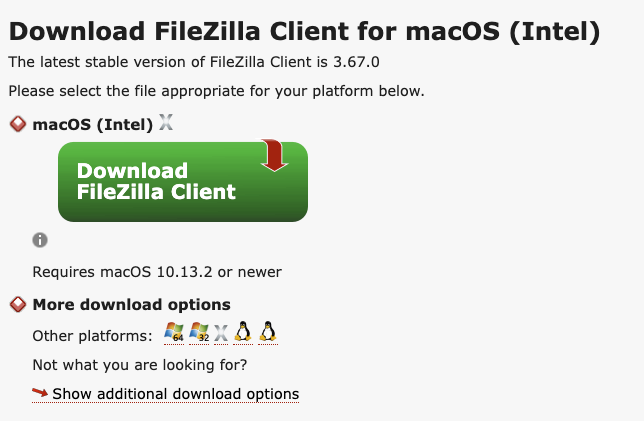
Task: Click the red diamond beside More download options
Action: click(x=17, y=304)
